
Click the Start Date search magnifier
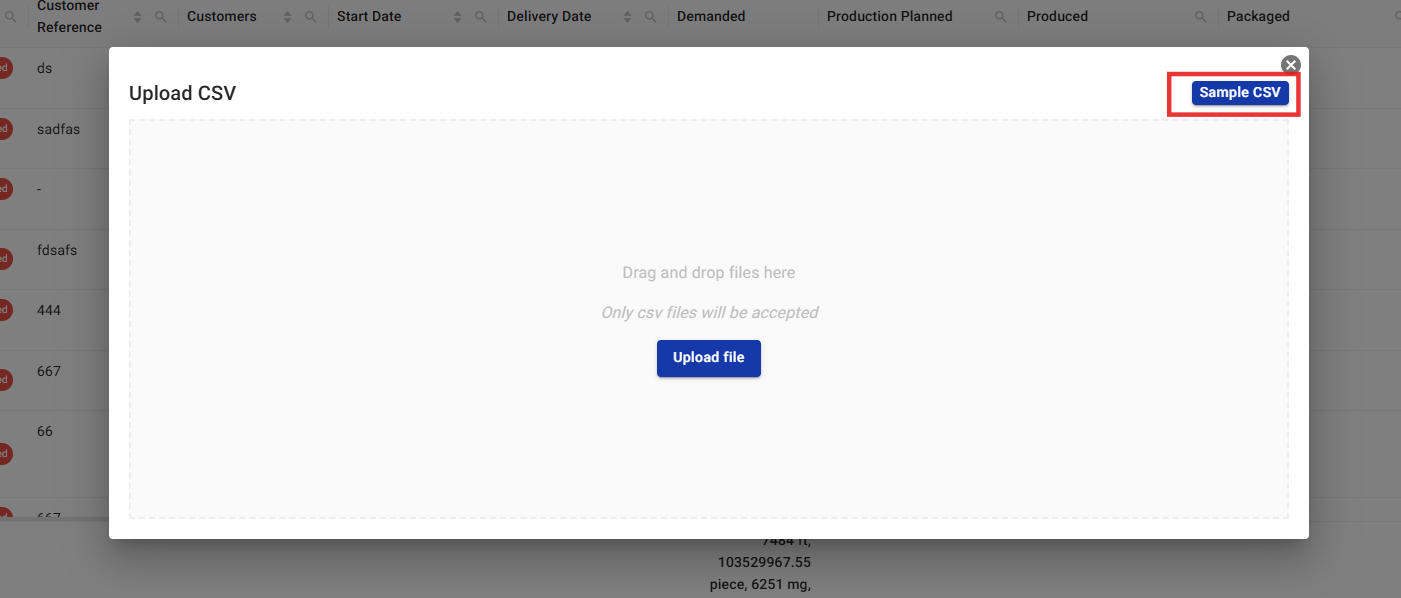tap(480, 17)
